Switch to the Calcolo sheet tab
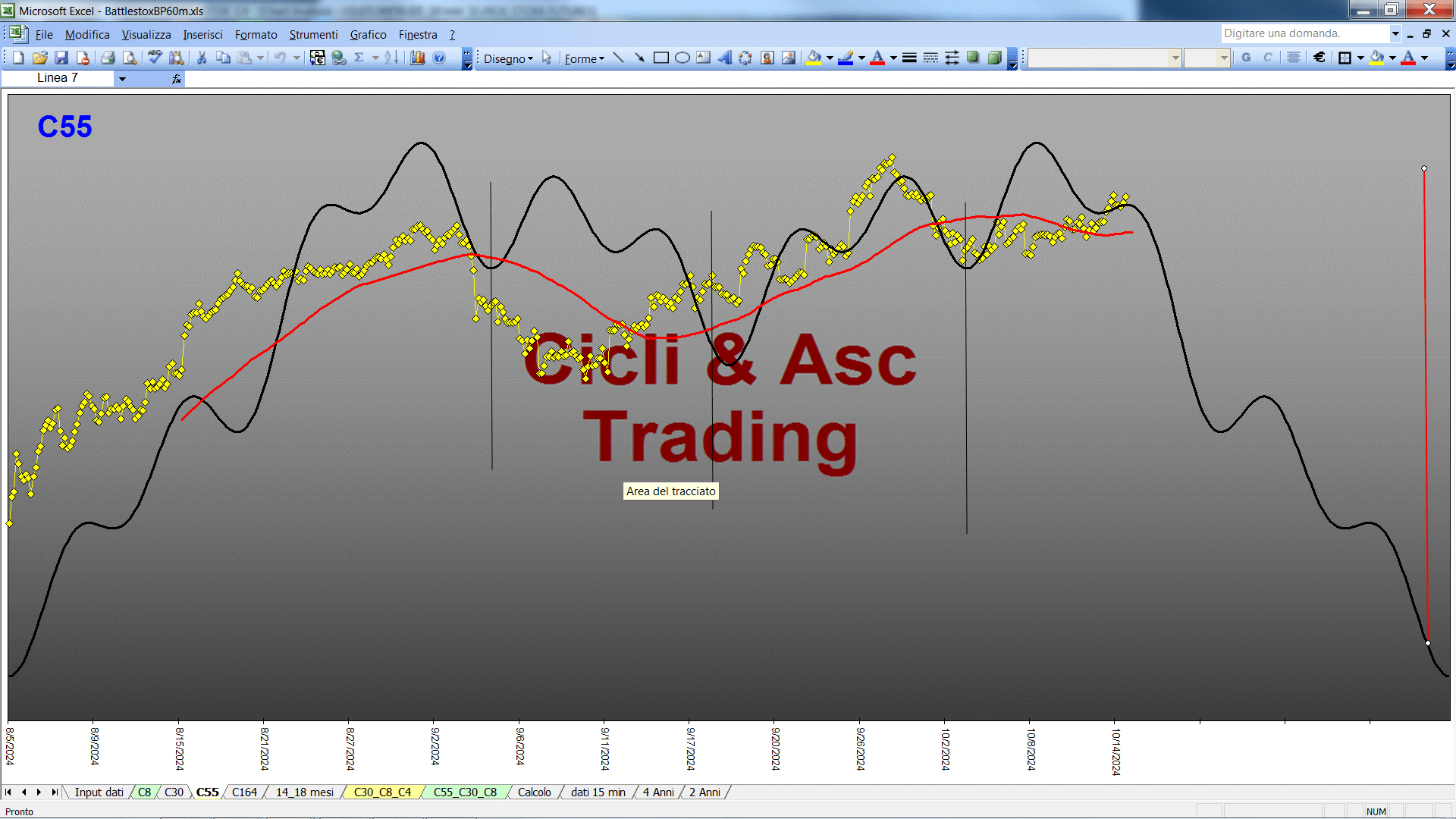The height and width of the screenshot is (819, 1456). coord(535,792)
